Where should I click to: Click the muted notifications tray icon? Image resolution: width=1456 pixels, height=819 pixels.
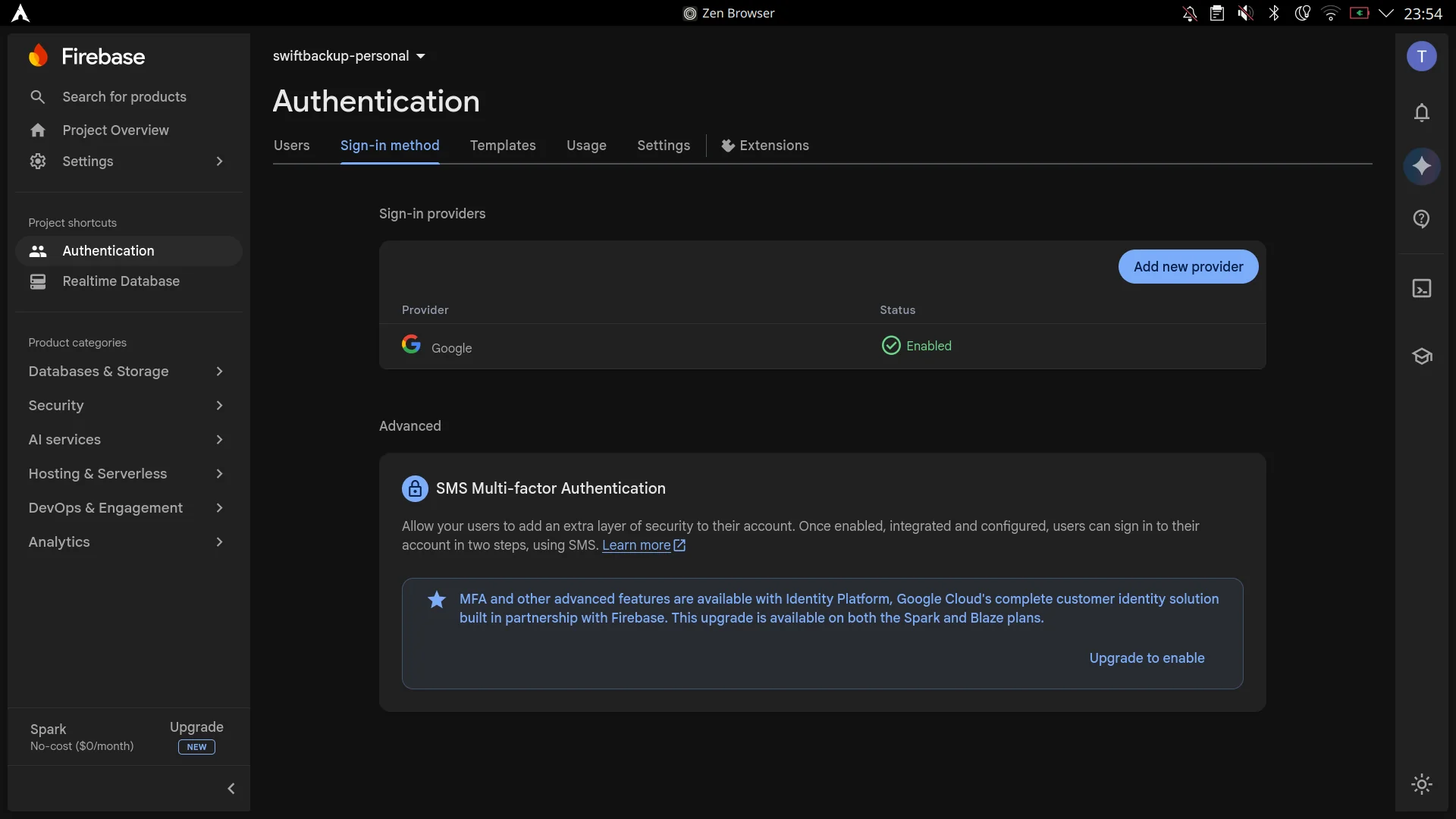pyautogui.click(x=1189, y=13)
